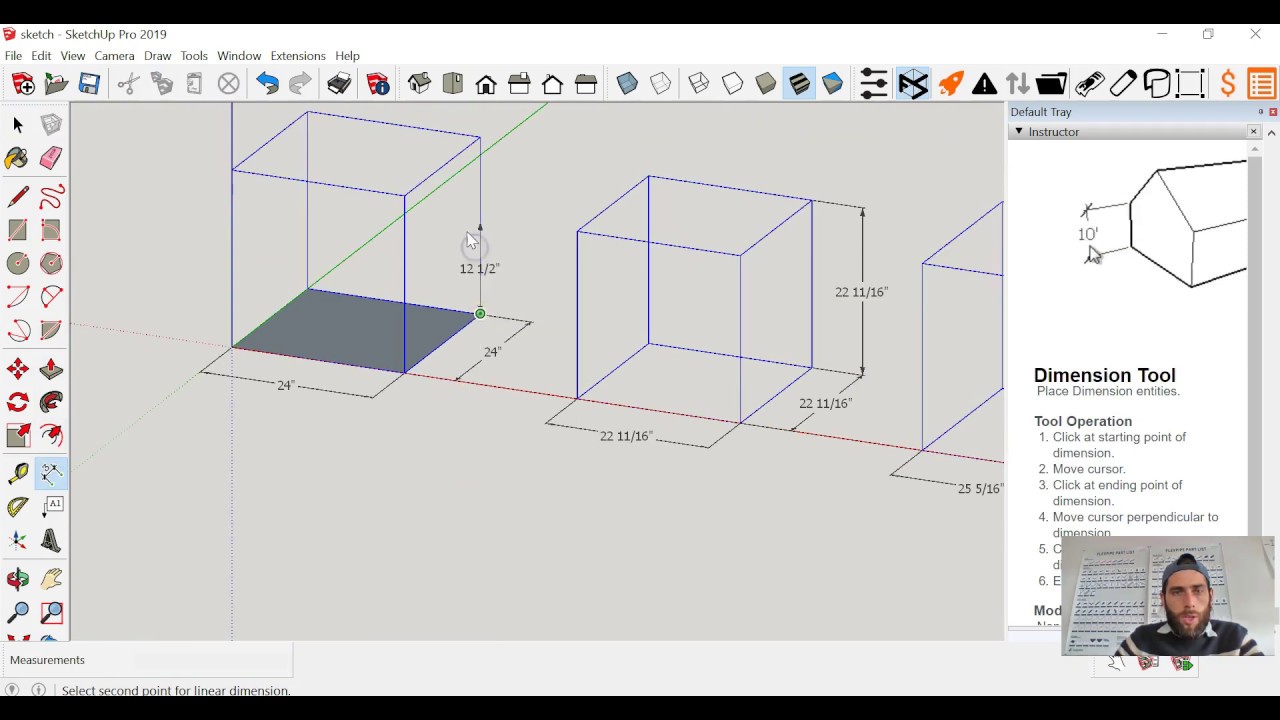Activate the Push/Pull tool

(x=51, y=369)
